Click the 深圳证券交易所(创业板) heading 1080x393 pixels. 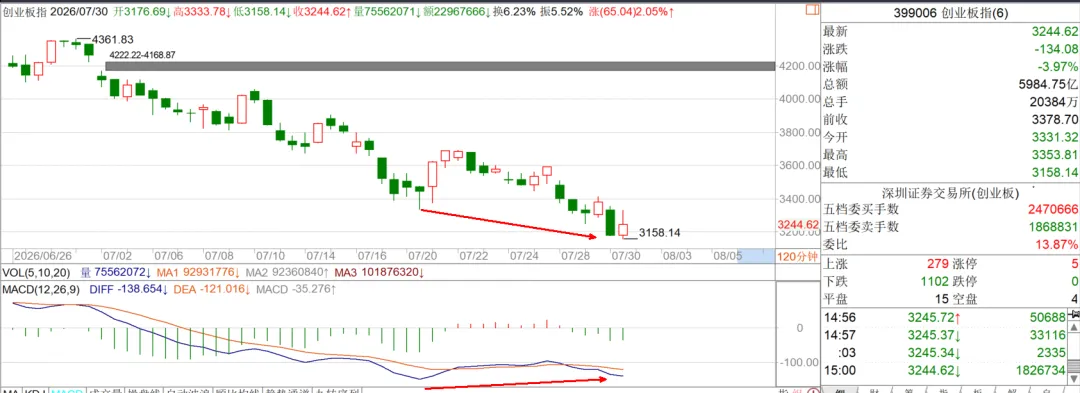click(951, 194)
